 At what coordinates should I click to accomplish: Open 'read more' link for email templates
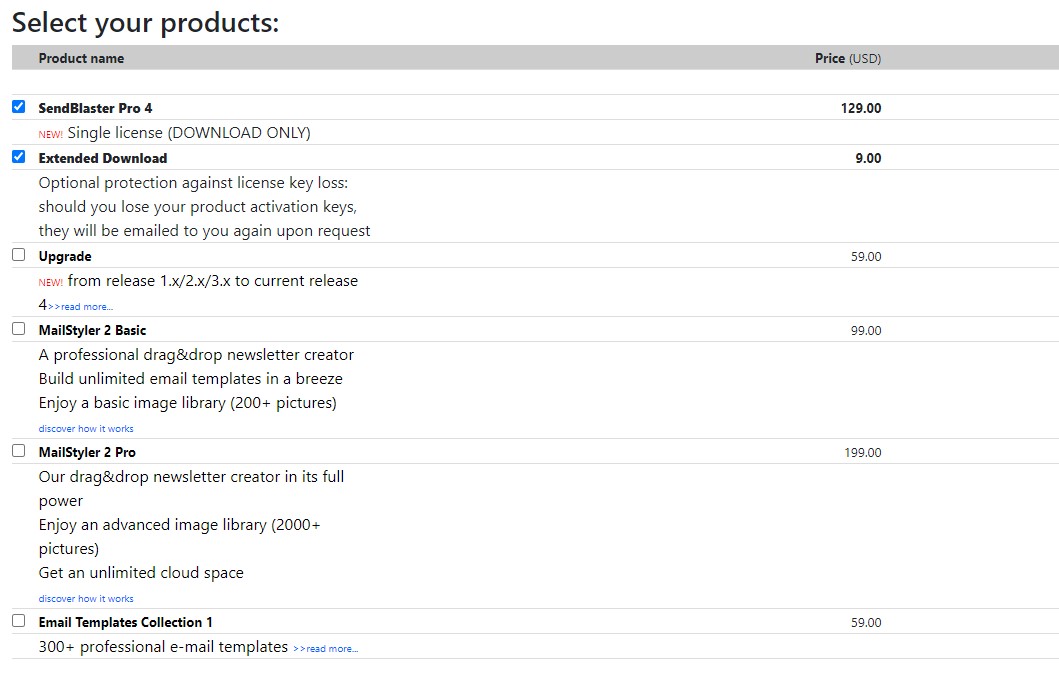click(326, 649)
